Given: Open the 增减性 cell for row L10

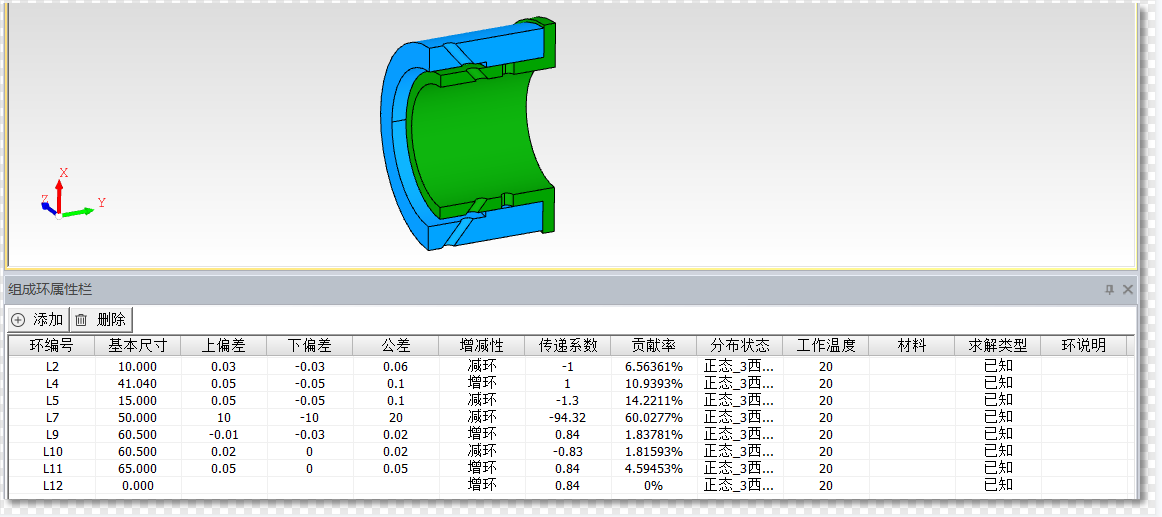Looking at the screenshot, I should click(x=482, y=451).
